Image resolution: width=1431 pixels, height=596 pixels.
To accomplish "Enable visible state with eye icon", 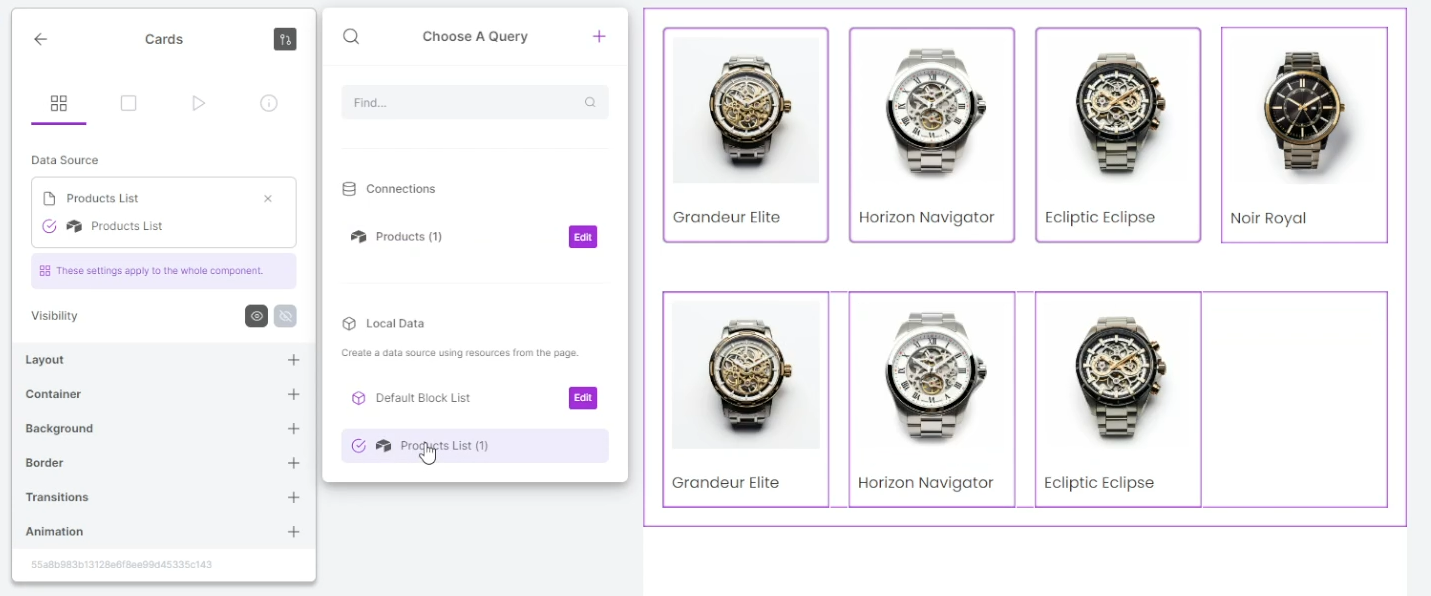I will [257, 316].
